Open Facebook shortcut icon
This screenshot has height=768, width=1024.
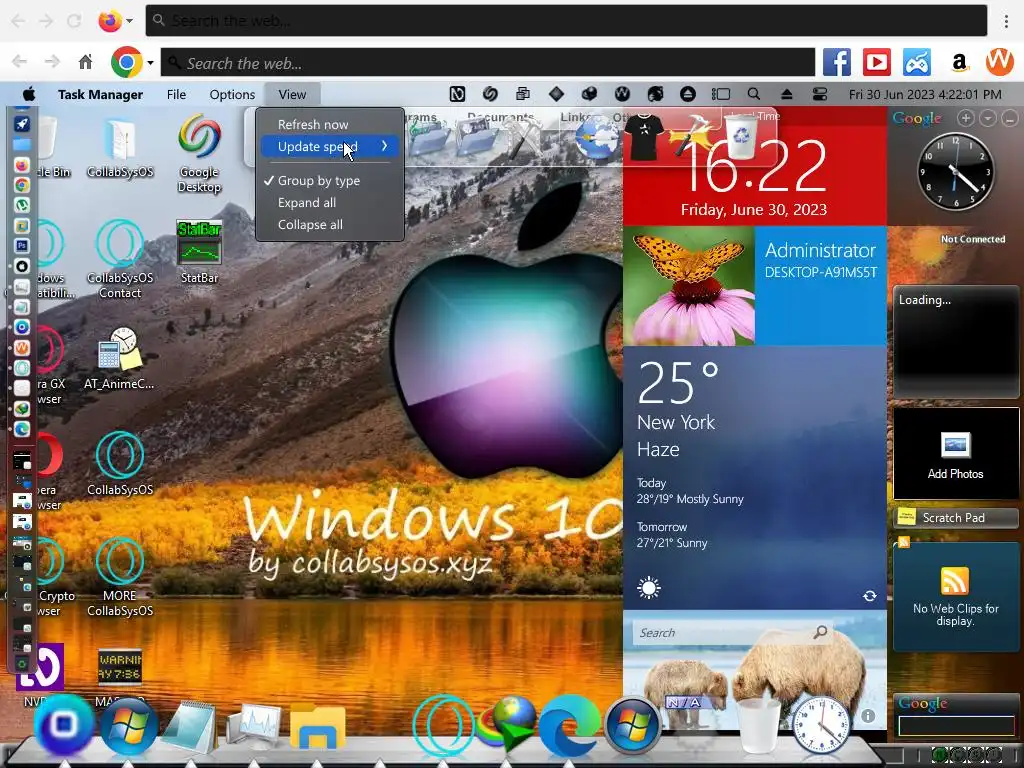coord(837,63)
